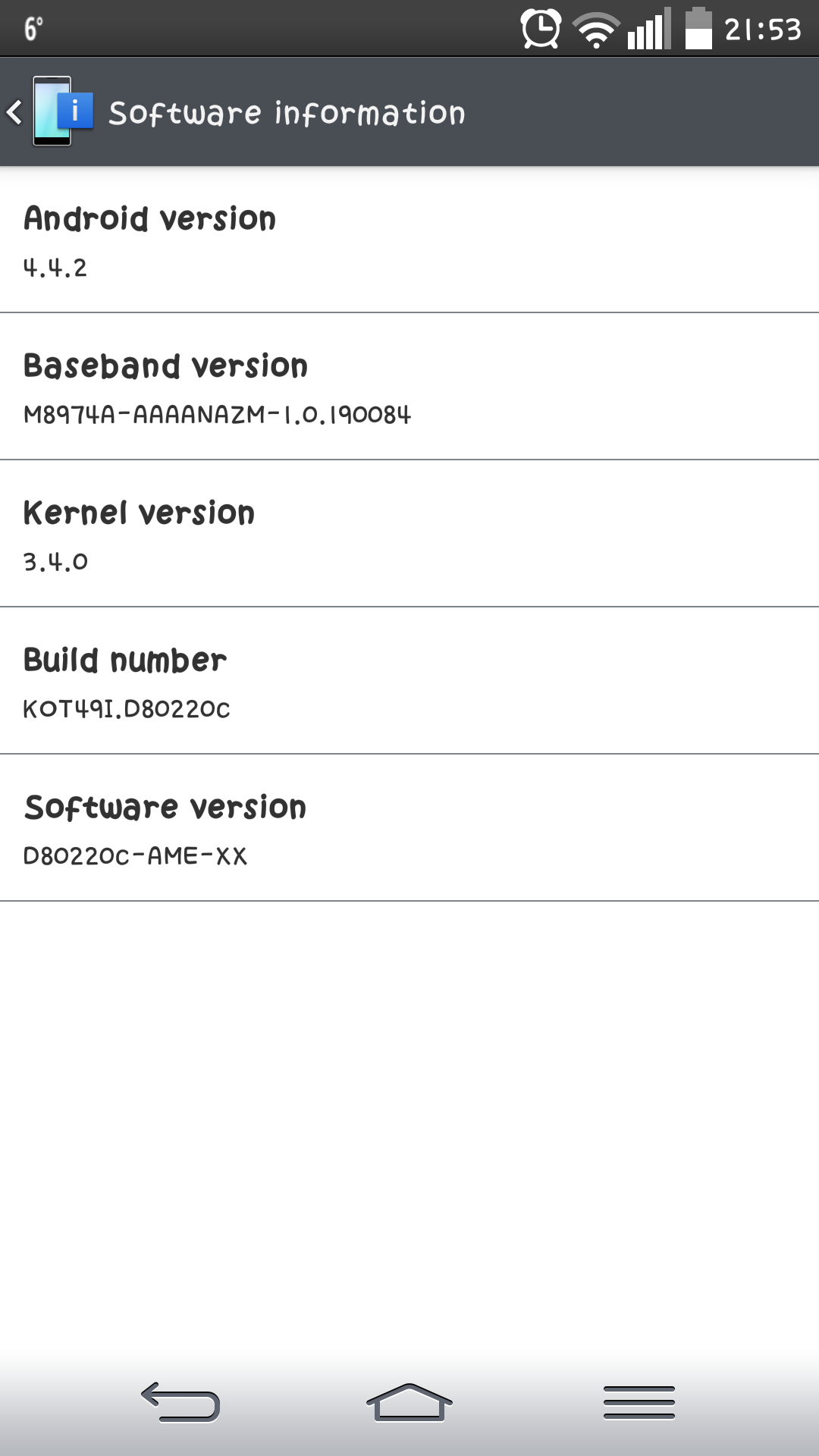Tap the Wi-Fi status icon
This screenshot has width=819, height=1456.
coord(596,30)
